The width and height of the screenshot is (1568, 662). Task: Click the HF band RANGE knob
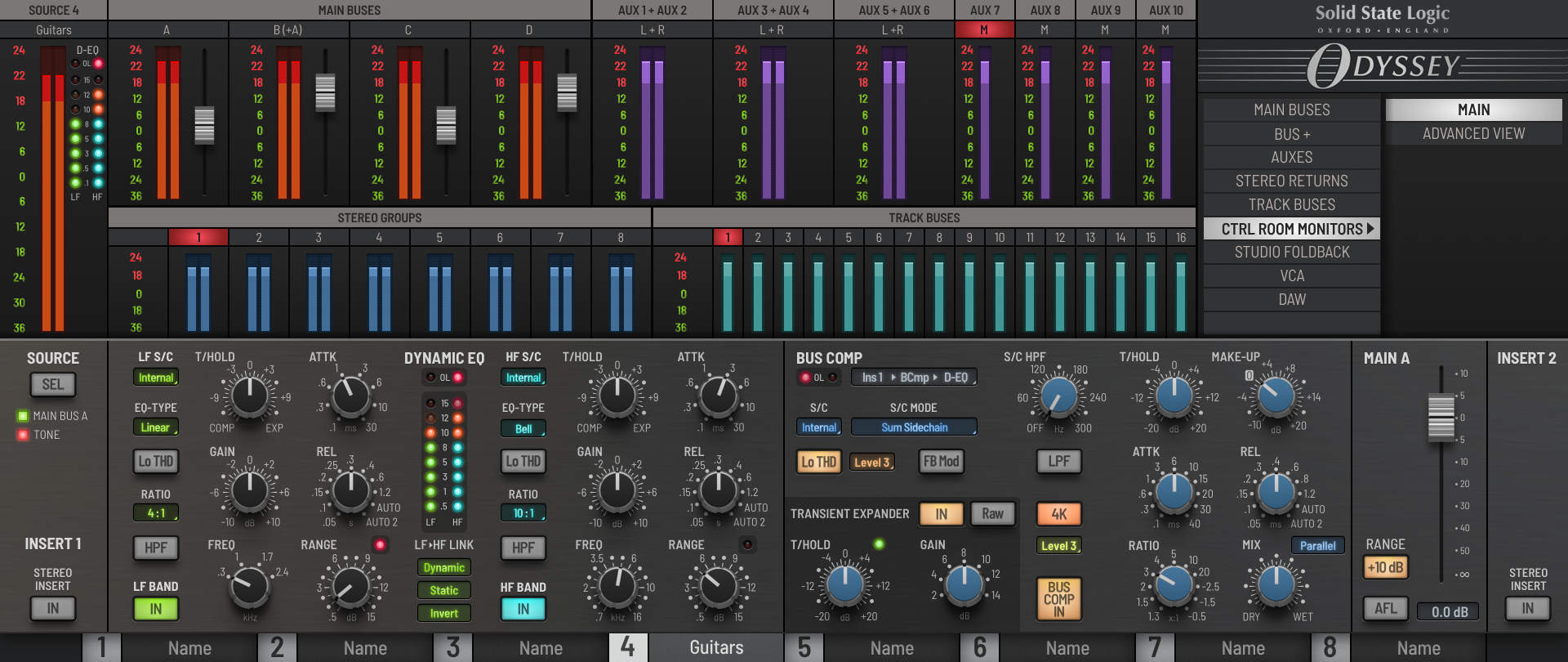(719, 585)
